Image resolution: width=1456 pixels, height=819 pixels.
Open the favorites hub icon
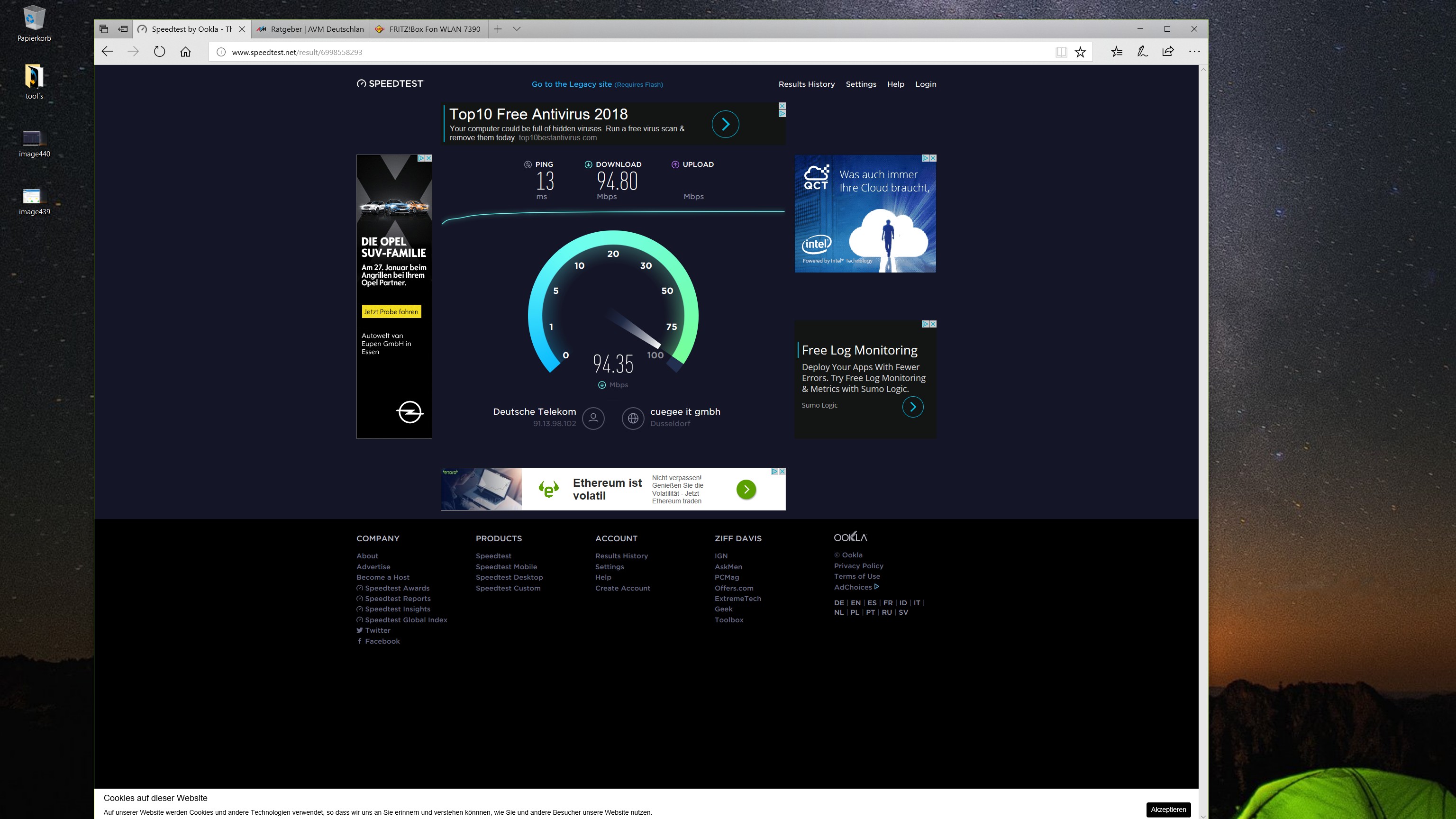coord(1116,52)
